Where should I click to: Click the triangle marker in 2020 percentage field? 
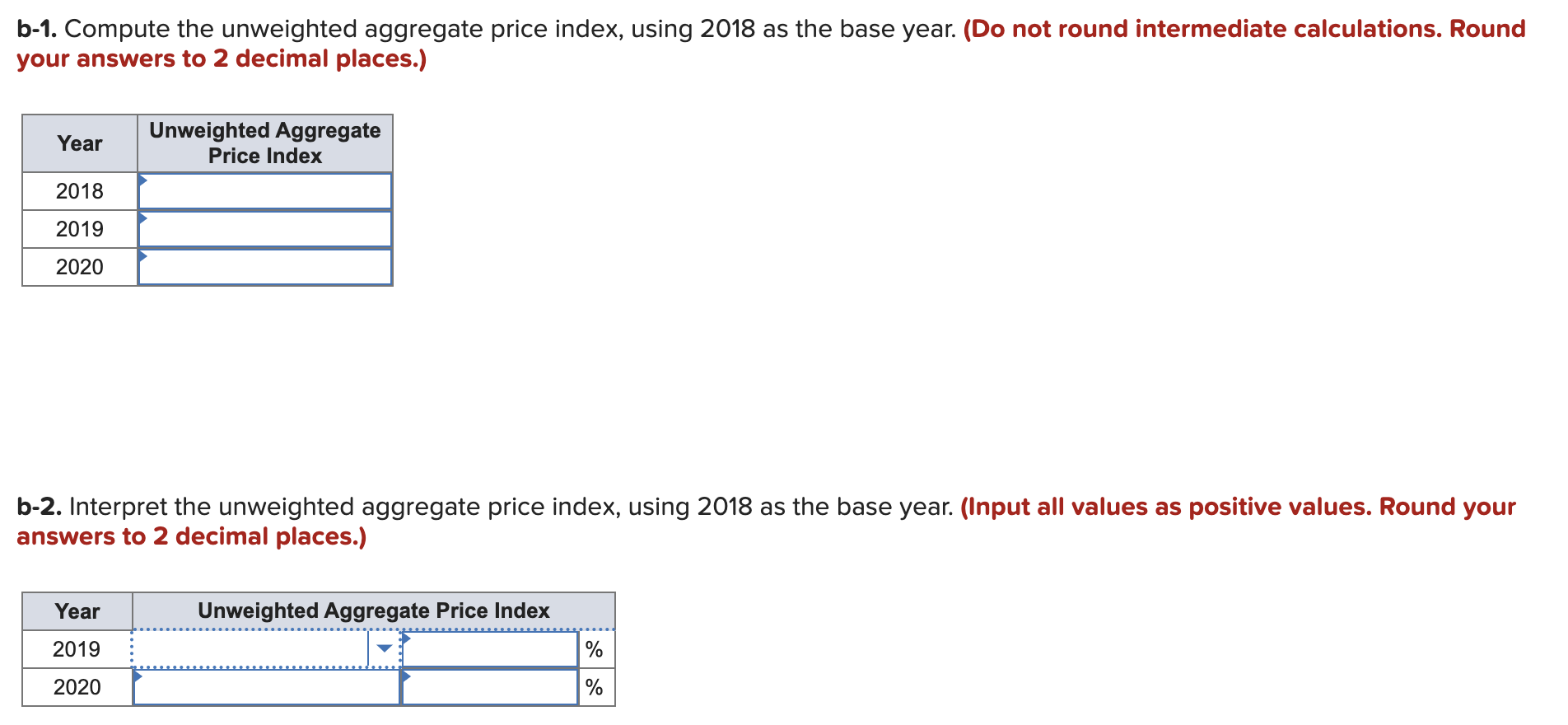point(407,676)
